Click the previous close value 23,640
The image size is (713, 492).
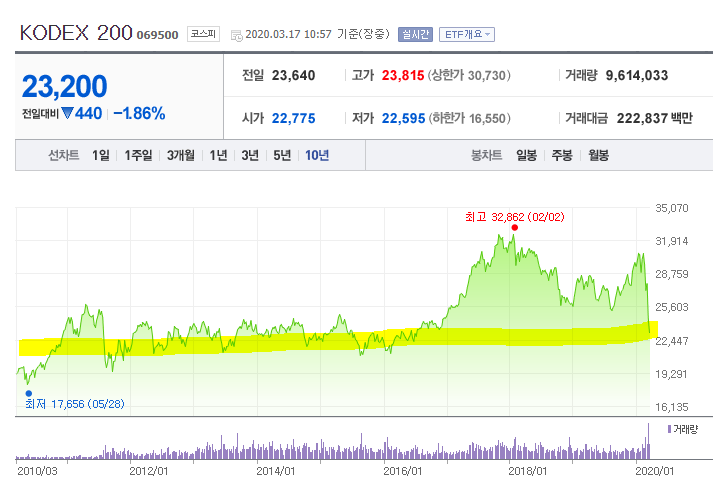(x=293, y=75)
